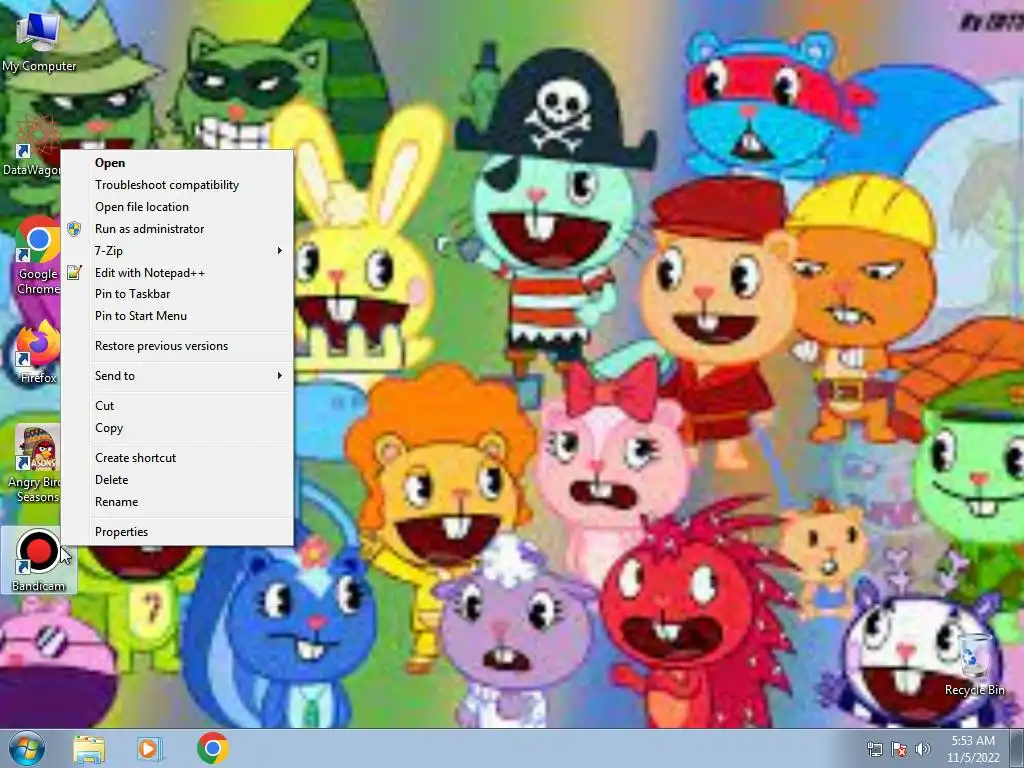Viewport: 1024px width, 768px height.
Task: Click Restore previous versions
Action: click(x=178, y=345)
